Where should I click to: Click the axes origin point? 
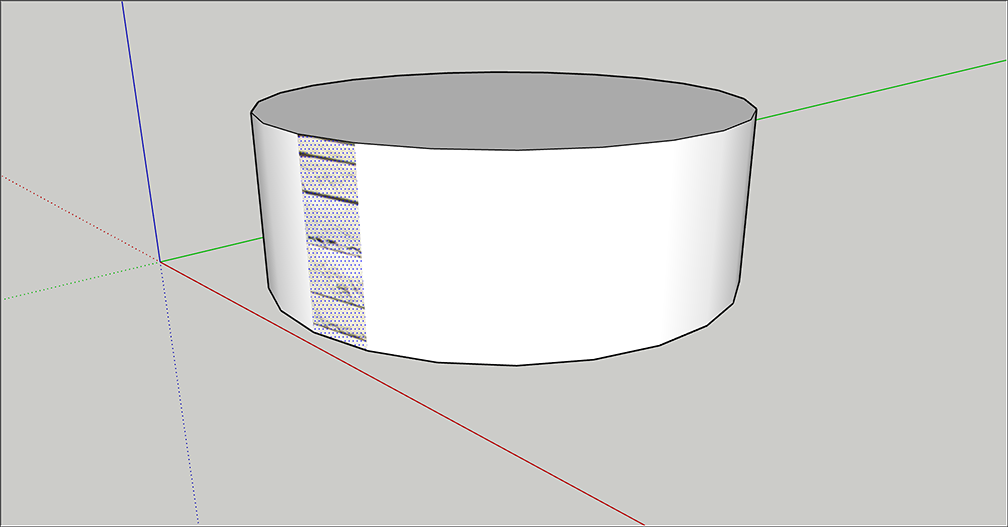pyautogui.click(x=160, y=262)
